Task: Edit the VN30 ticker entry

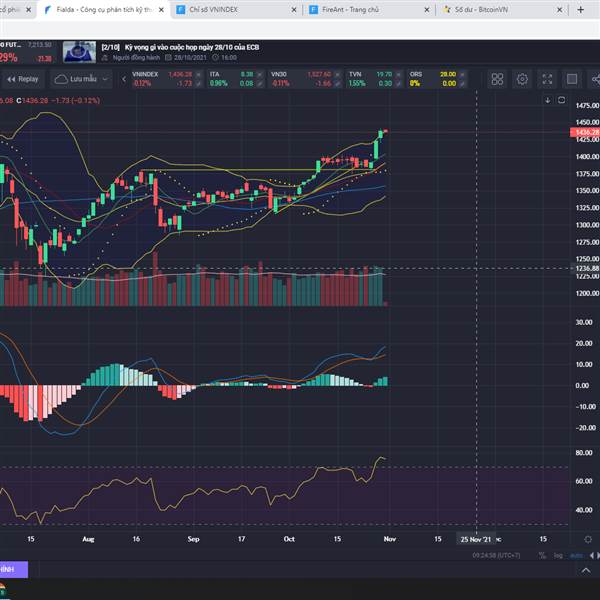Action: [x=338, y=83]
